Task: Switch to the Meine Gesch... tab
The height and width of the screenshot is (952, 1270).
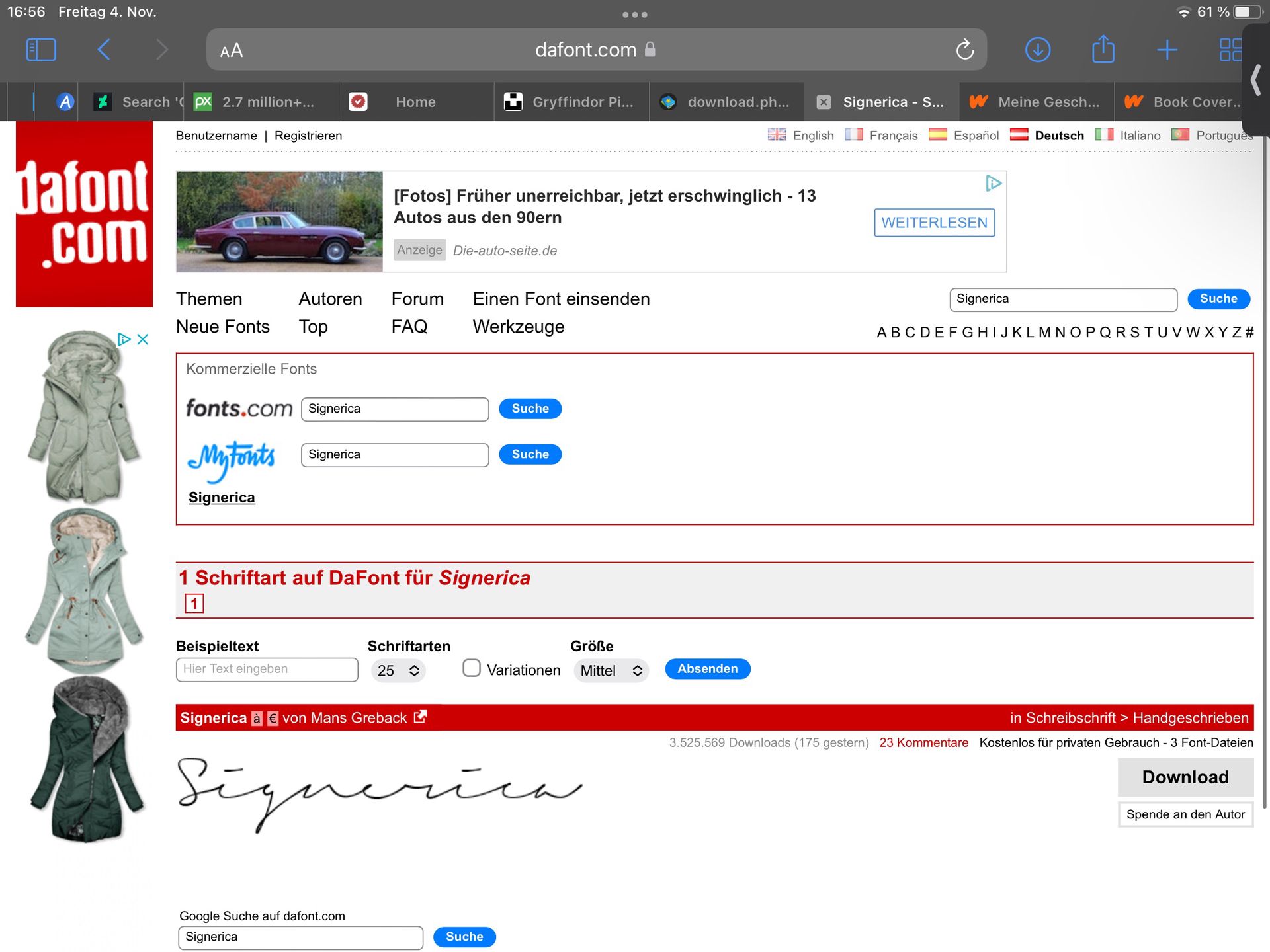Action: coord(1037,102)
